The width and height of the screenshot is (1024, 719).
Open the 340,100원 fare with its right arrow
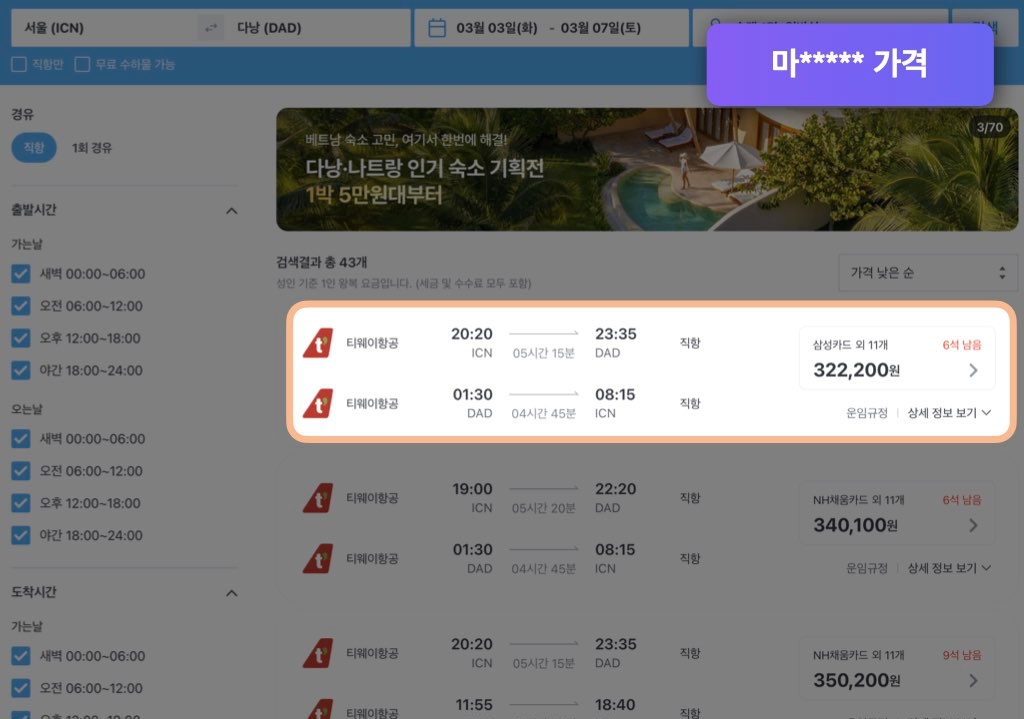(x=974, y=525)
